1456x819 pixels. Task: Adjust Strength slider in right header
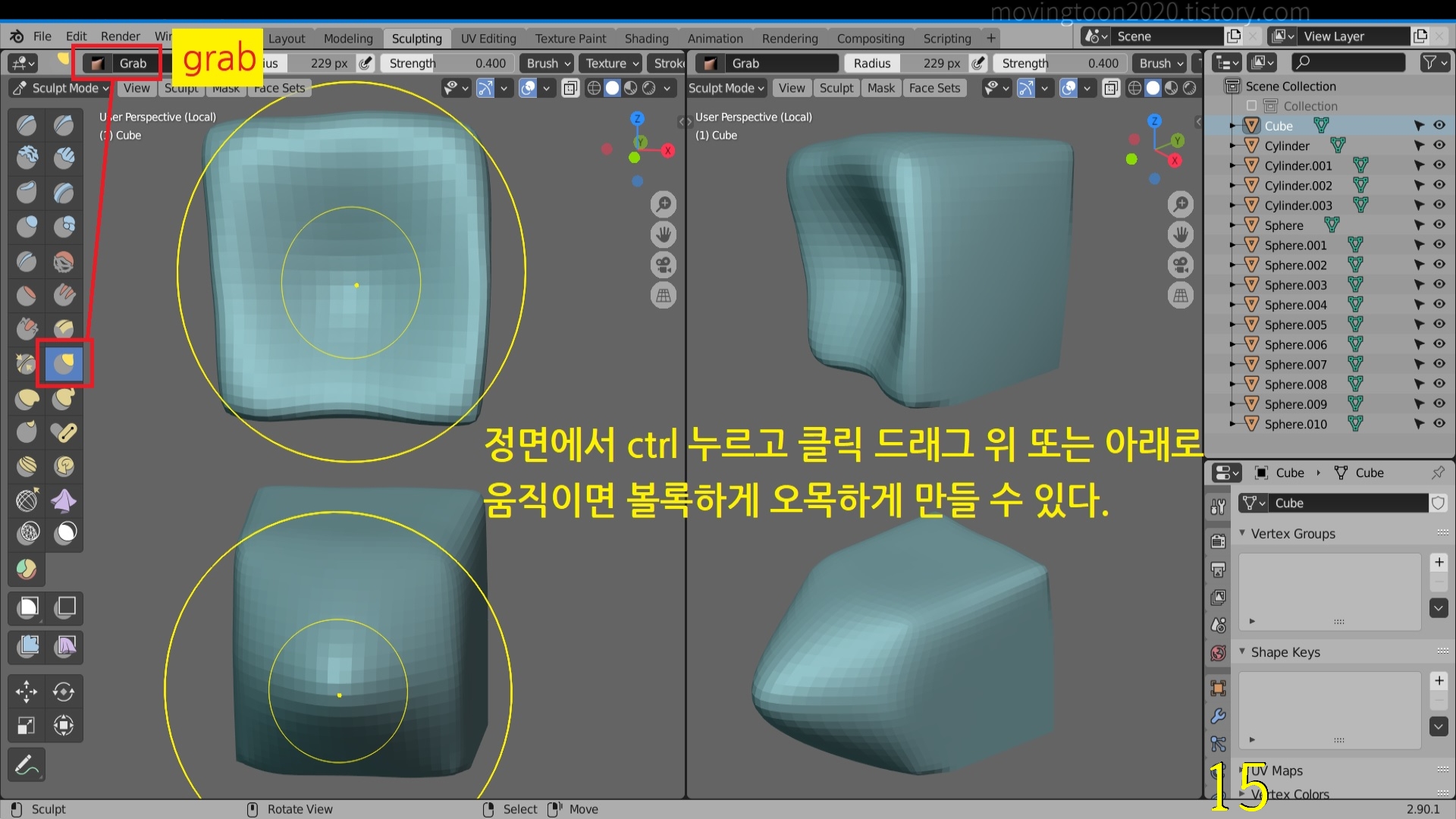click(1060, 63)
